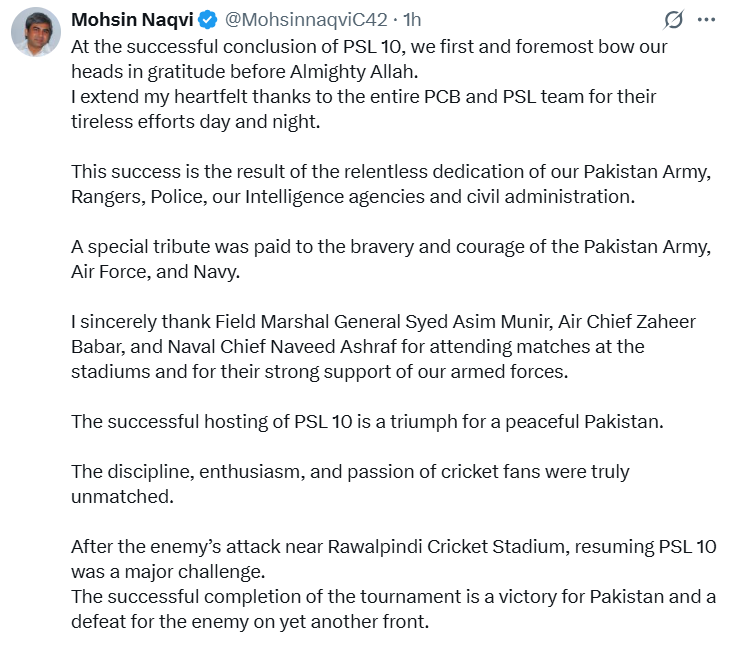
Task: Click the line mentioning Naval Chief Naveed Ashraf
Action: (x=358, y=347)
